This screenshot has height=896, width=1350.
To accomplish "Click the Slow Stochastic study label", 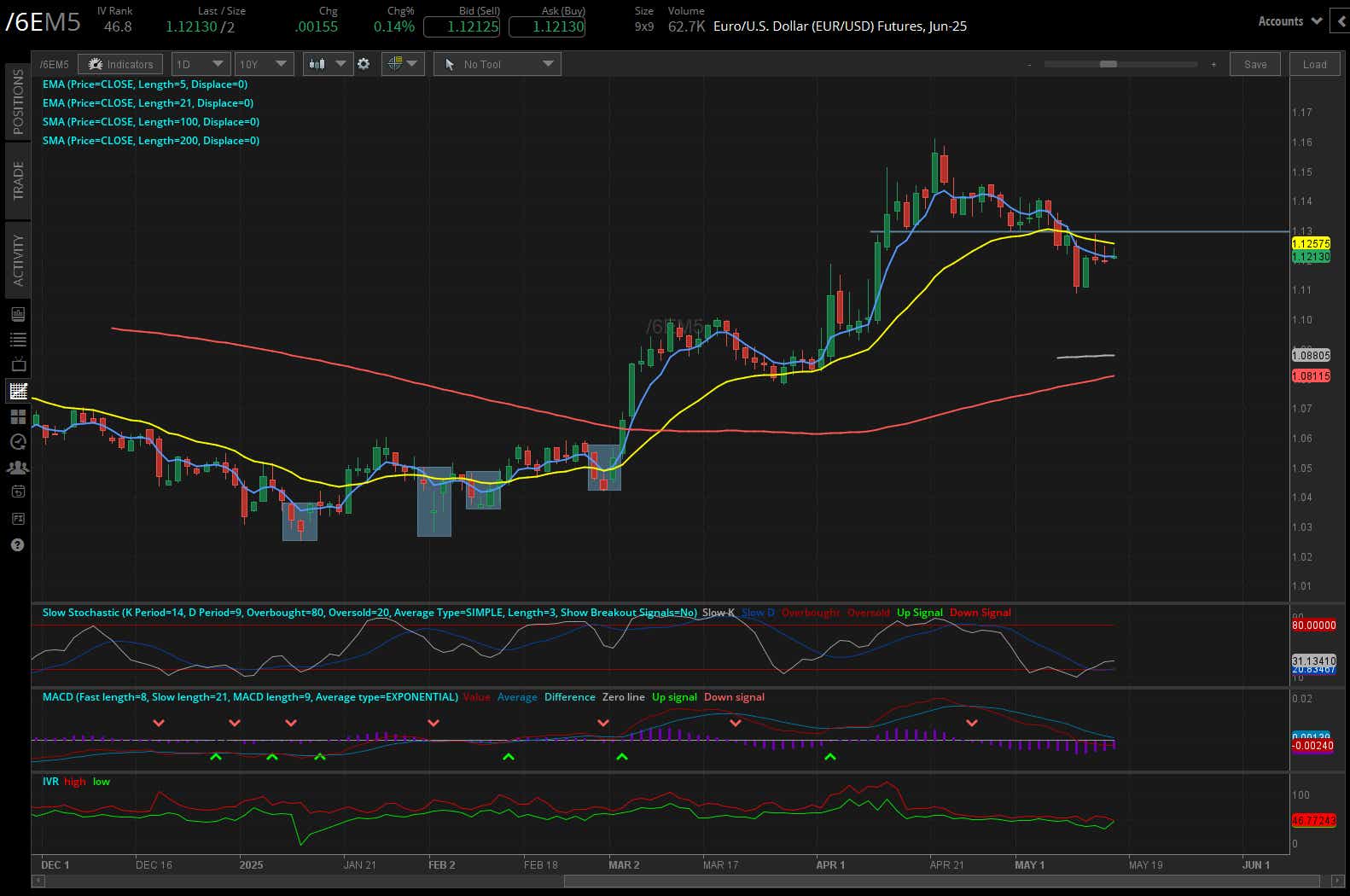I will [x=370, y=613].
